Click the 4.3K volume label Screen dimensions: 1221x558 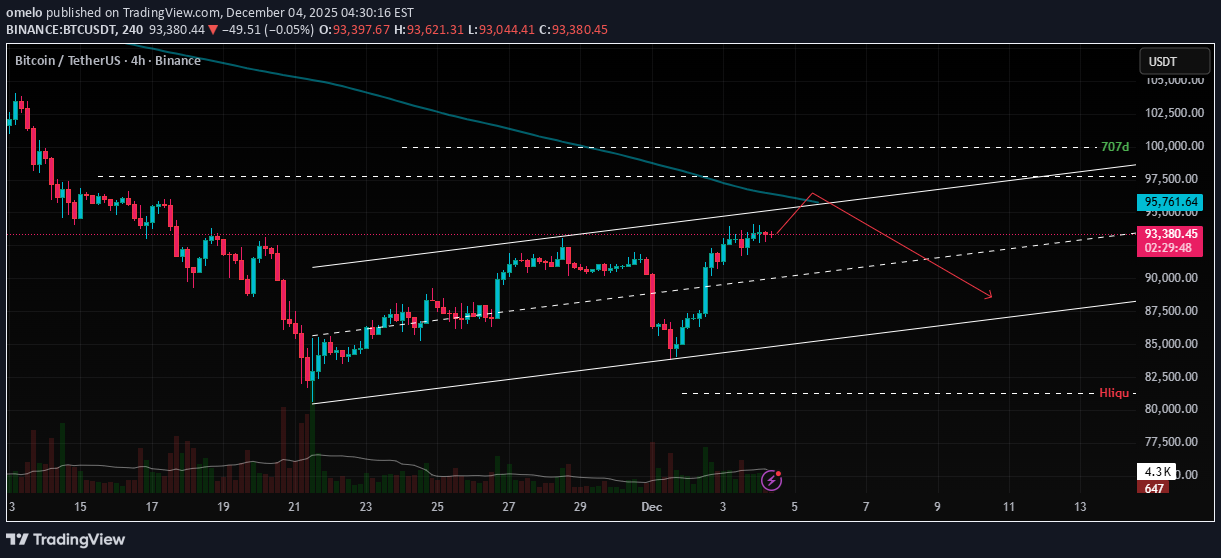click(1156, 472)
